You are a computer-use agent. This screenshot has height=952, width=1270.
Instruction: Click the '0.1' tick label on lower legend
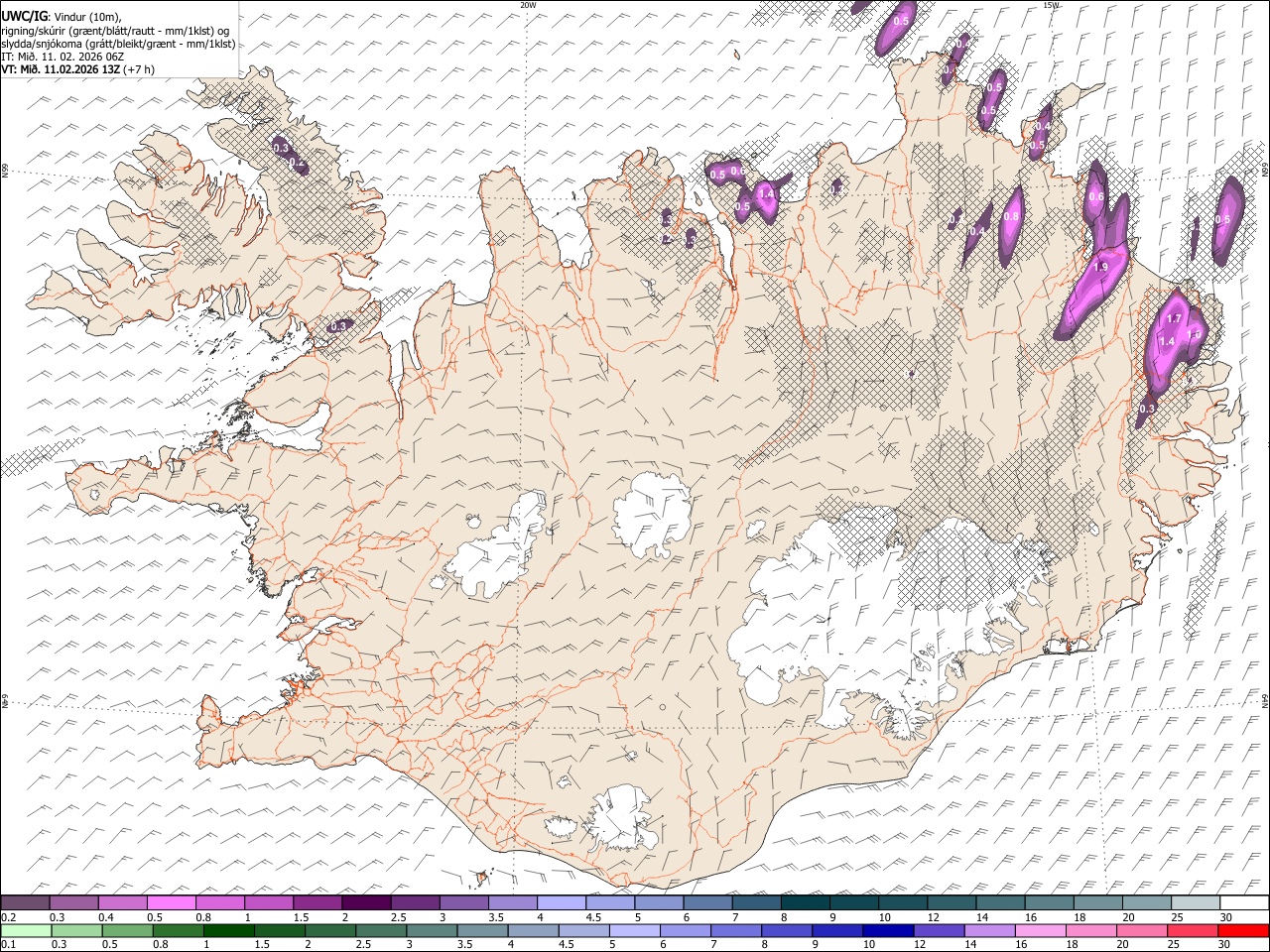tap(8, 944)
